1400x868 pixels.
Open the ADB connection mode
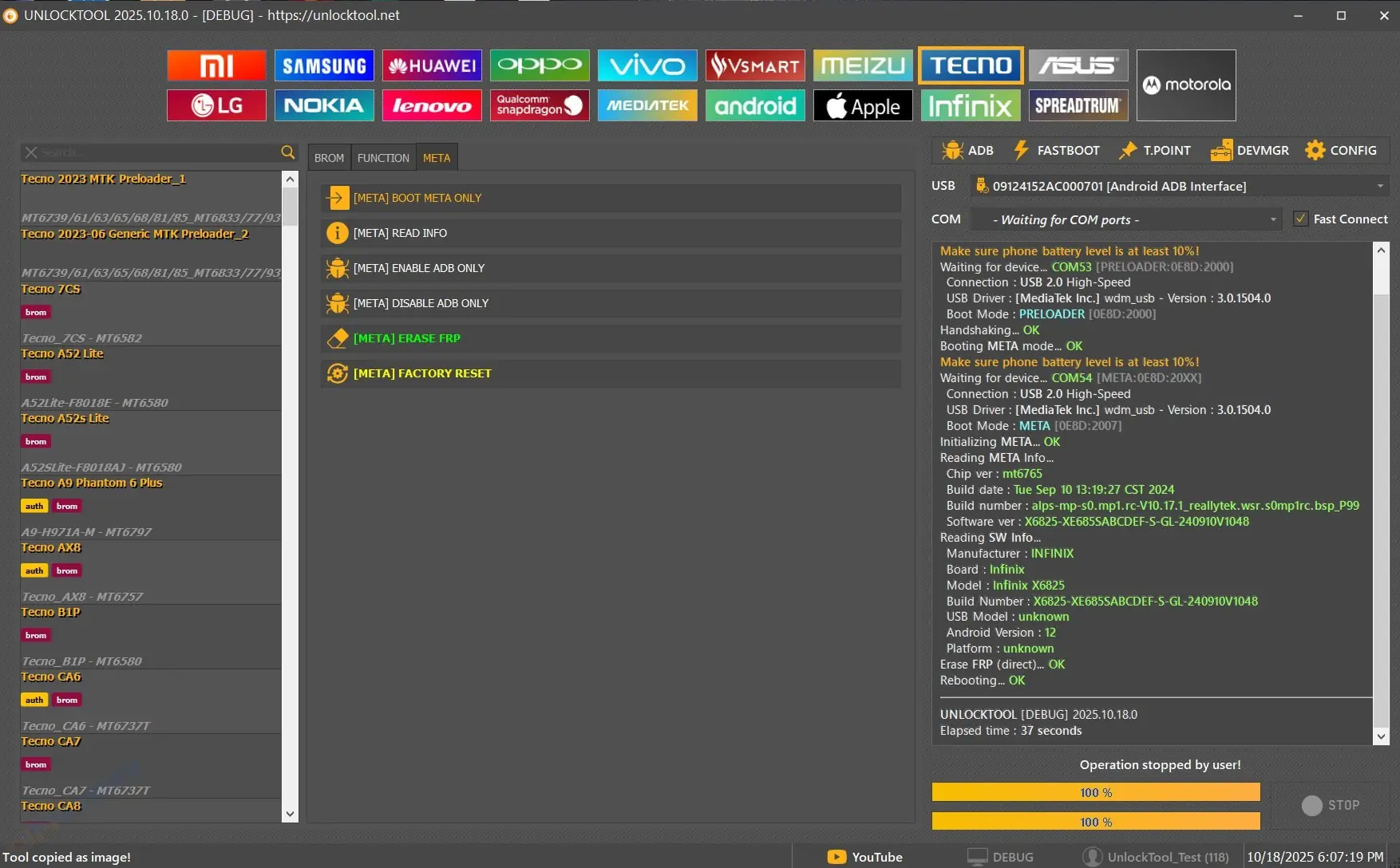pyautogui.click(x=967, y=150)
